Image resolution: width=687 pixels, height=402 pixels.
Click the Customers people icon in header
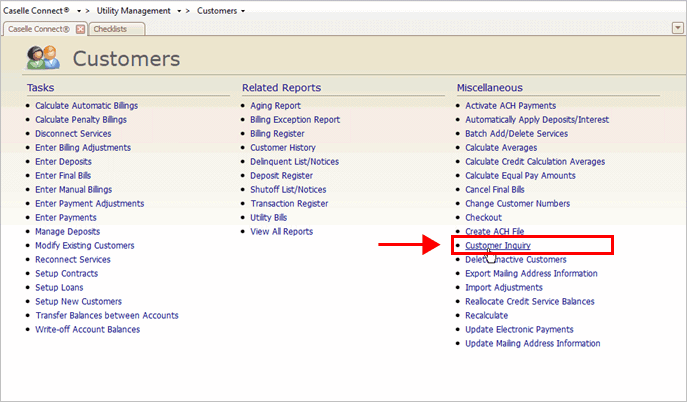click(x=44, y=59)
